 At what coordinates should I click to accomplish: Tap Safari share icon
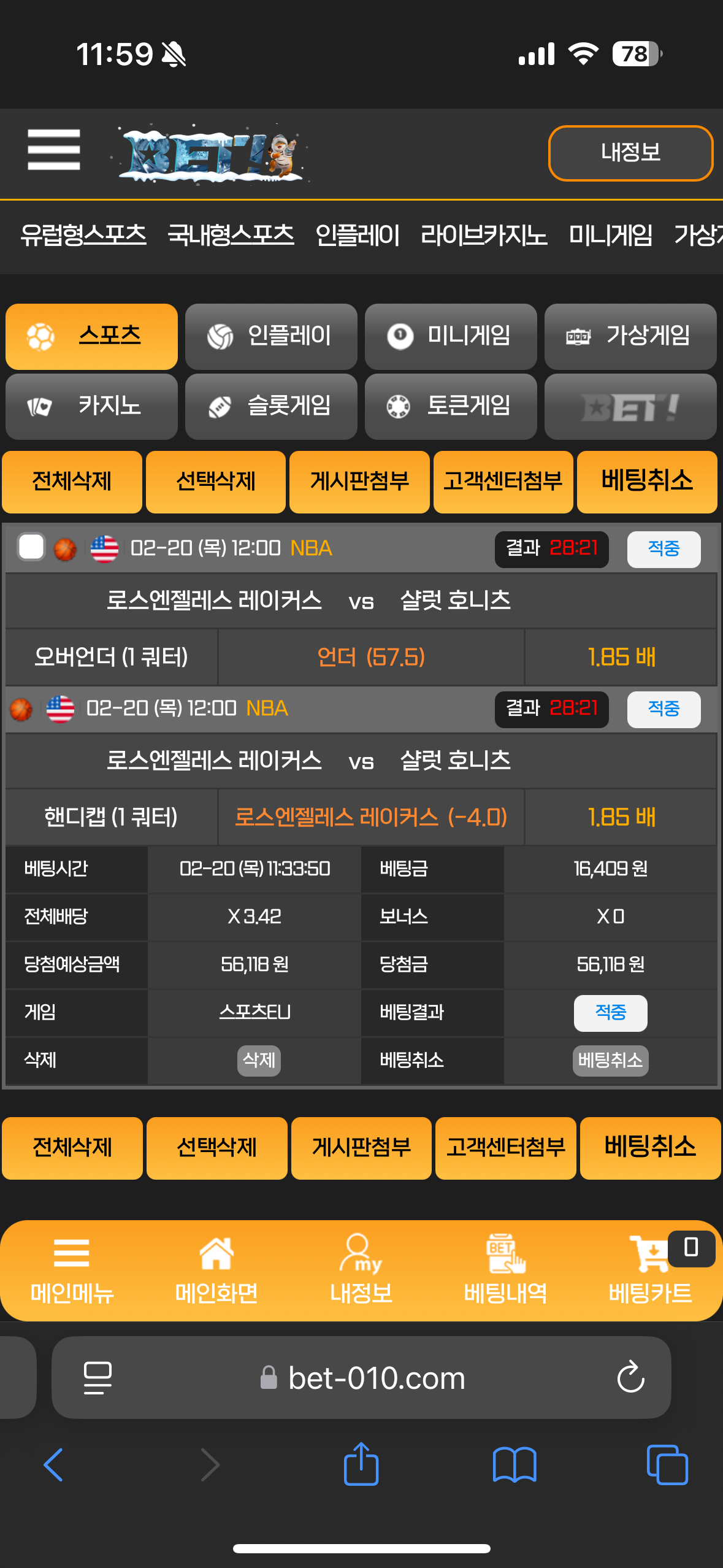(x=361, y=1464)
